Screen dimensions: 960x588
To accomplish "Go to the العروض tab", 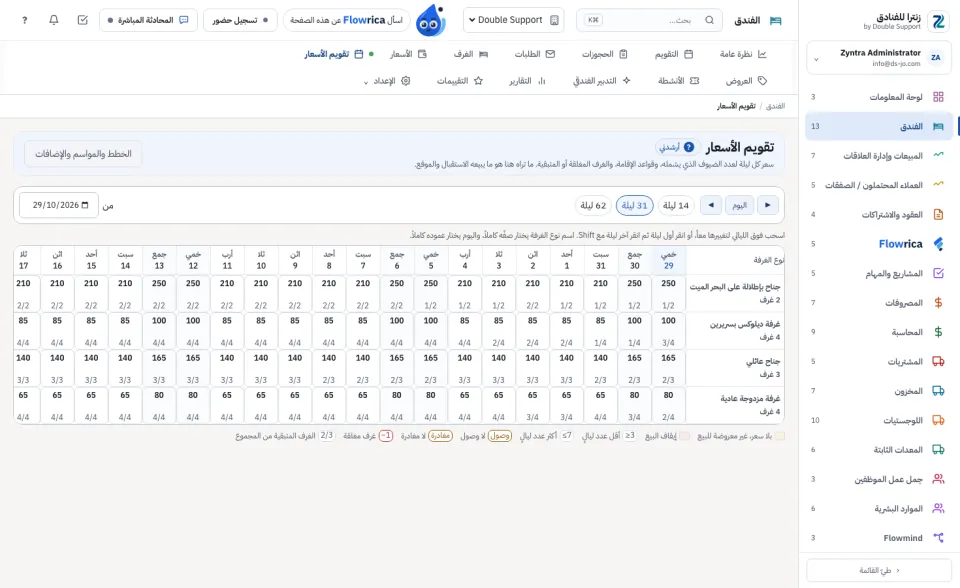I will [x=746, y=81].
